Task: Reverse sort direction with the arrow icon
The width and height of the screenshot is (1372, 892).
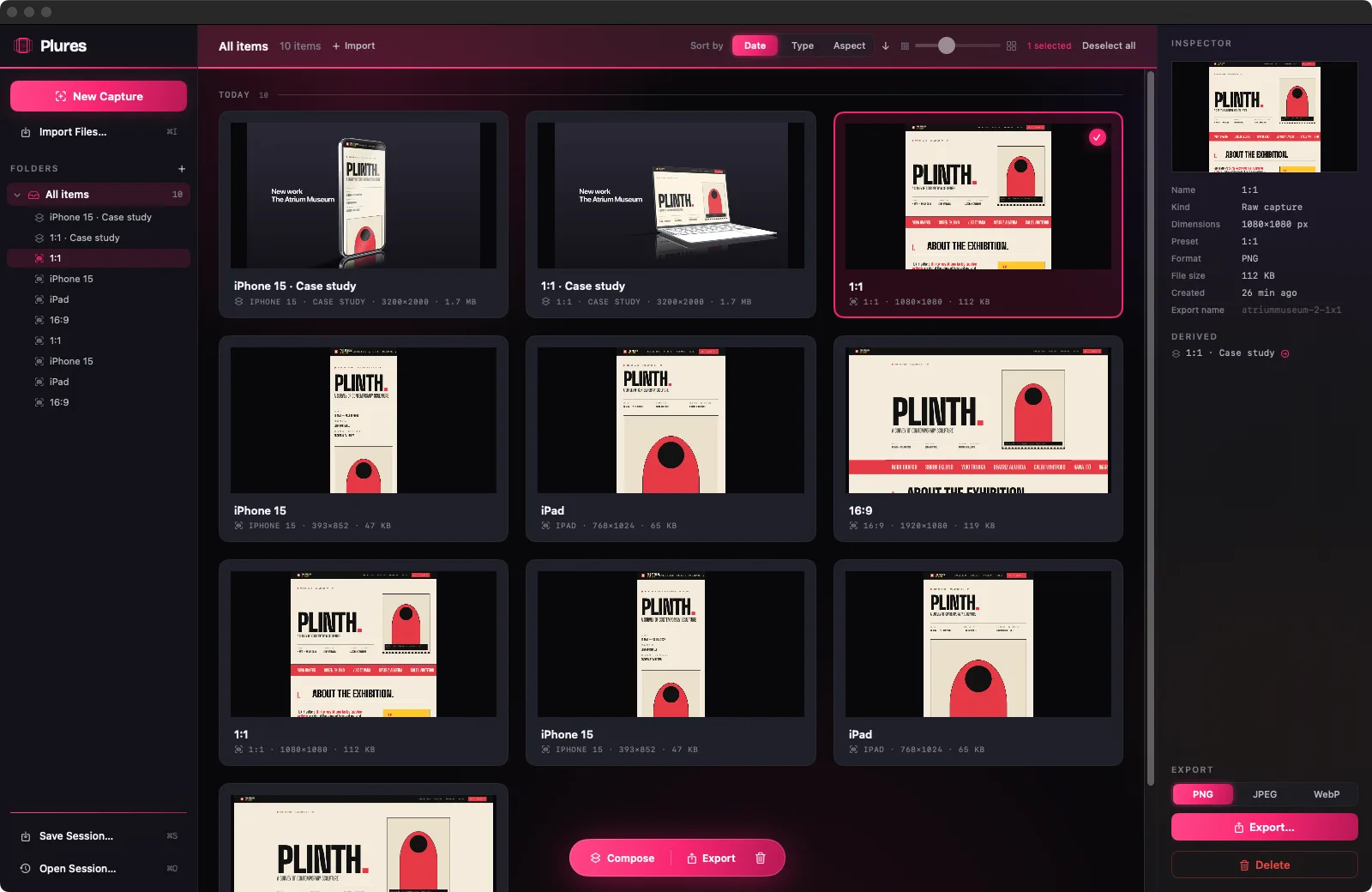Action: (x=886, y=46)
